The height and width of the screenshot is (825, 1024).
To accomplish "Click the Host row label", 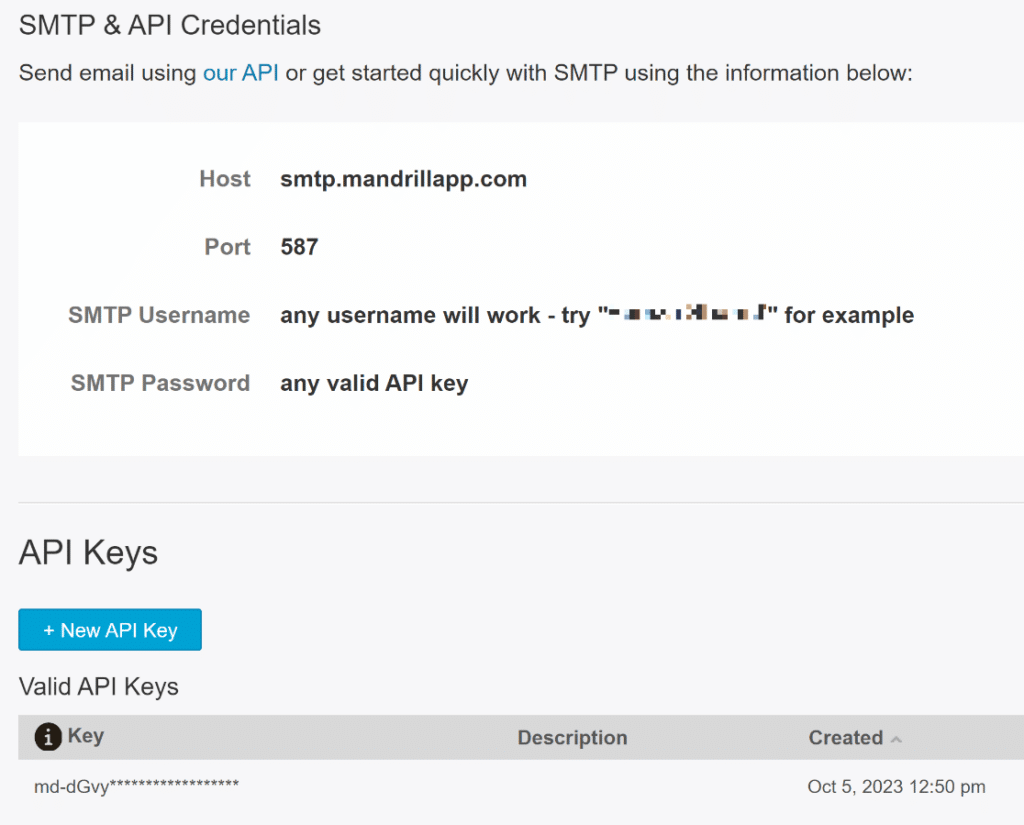I will pyautogui.click(x=224, y=178).
